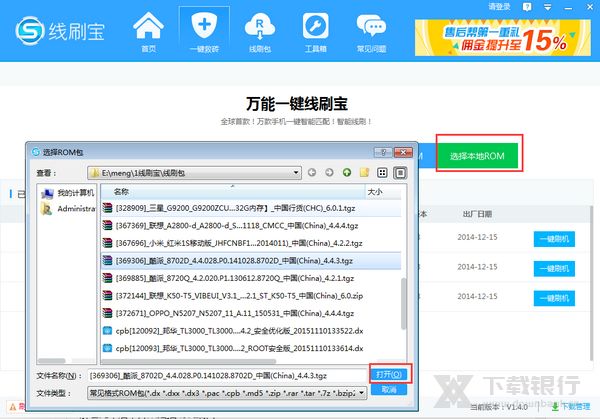
Task: Select the cpb[120092] 邦华 TL3000 dx file
Action: [x=251, y=331]
